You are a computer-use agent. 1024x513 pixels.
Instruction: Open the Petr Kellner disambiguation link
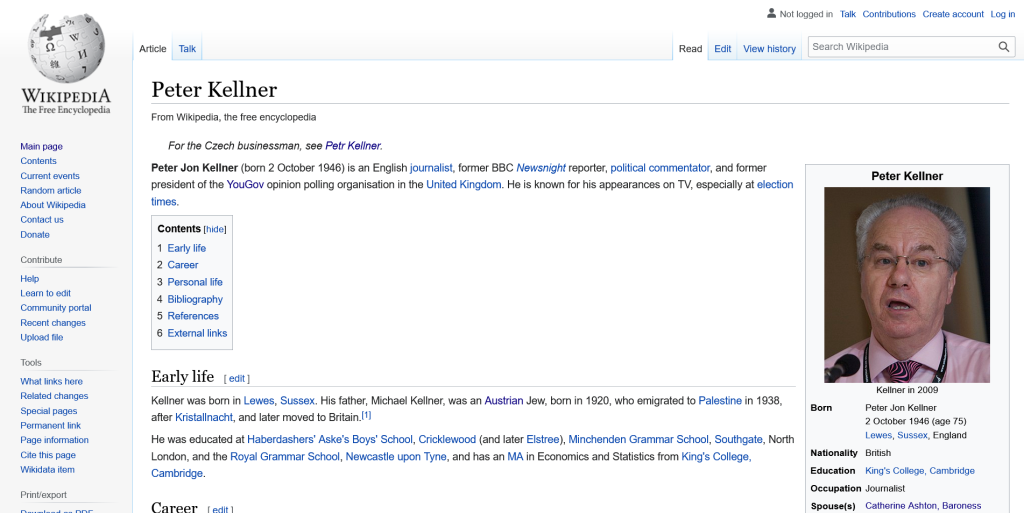pos(353,146)
